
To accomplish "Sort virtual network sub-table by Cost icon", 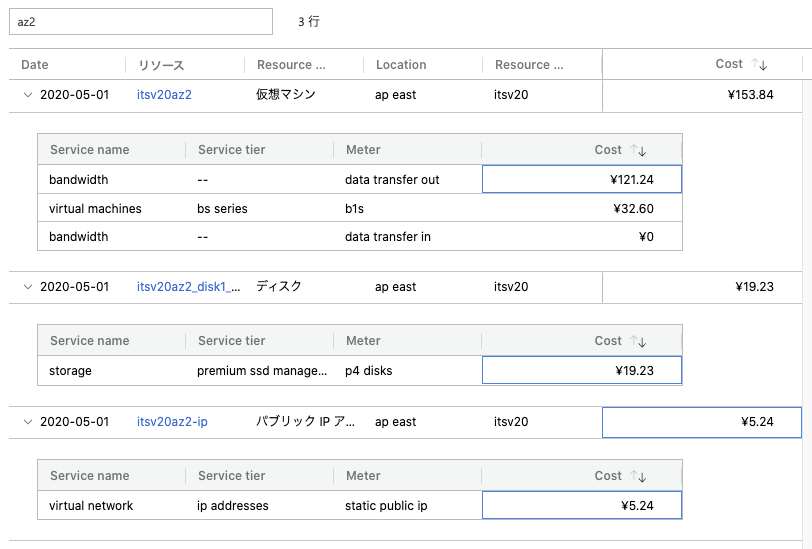I will 636,477.
